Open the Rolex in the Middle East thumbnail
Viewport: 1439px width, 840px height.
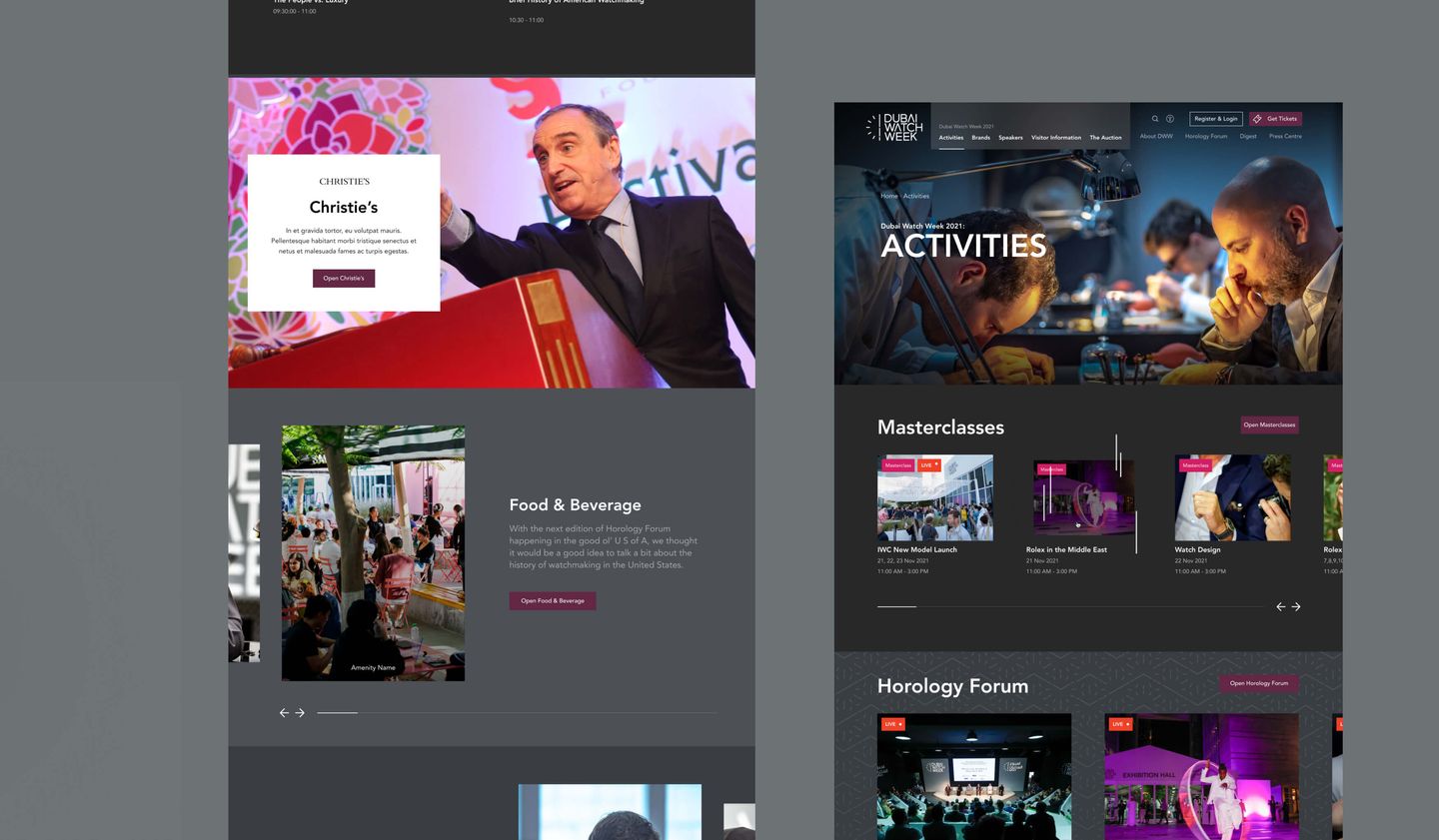tap(1085, 496)
